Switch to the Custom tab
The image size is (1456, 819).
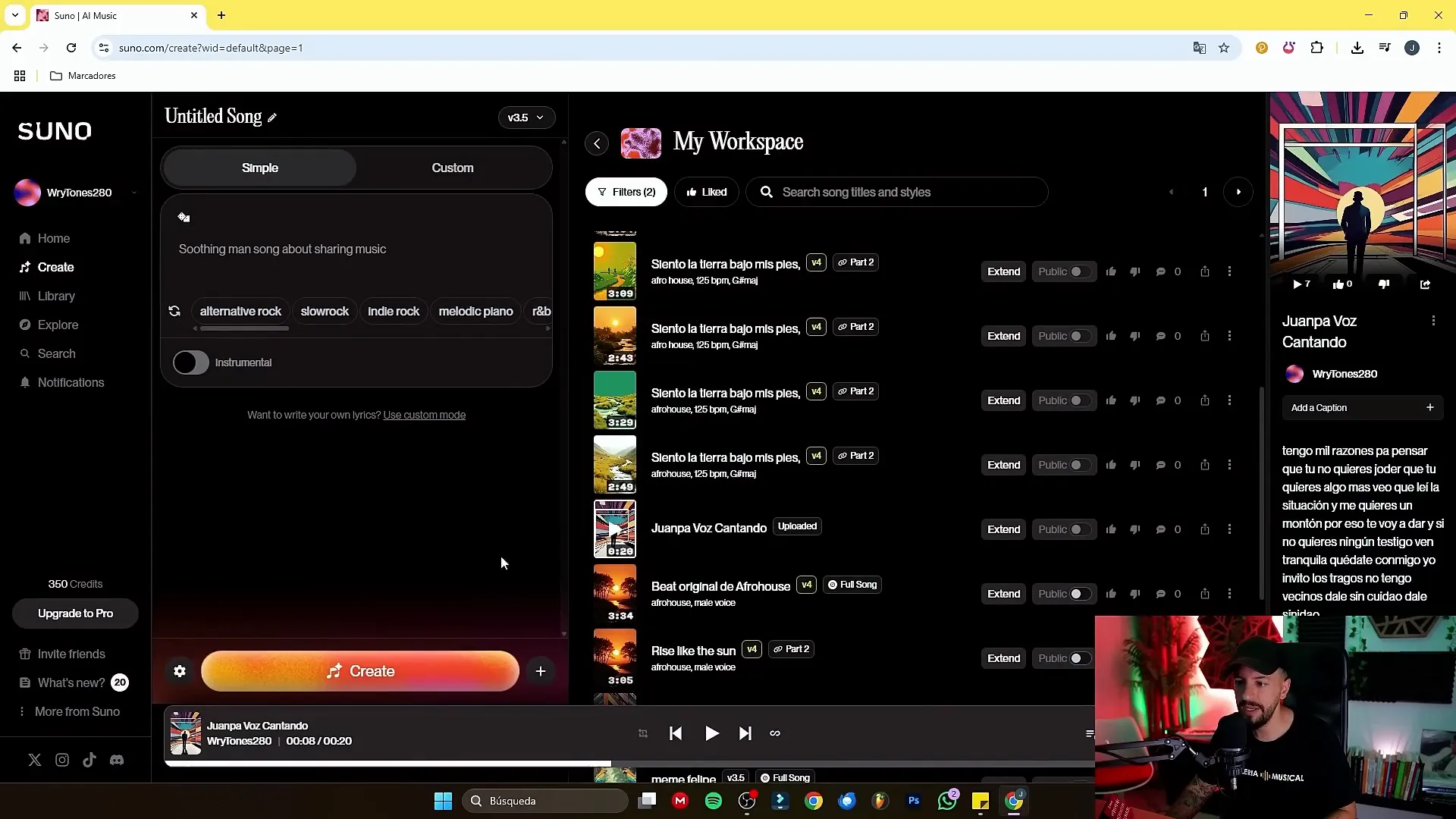pos(453,168)
